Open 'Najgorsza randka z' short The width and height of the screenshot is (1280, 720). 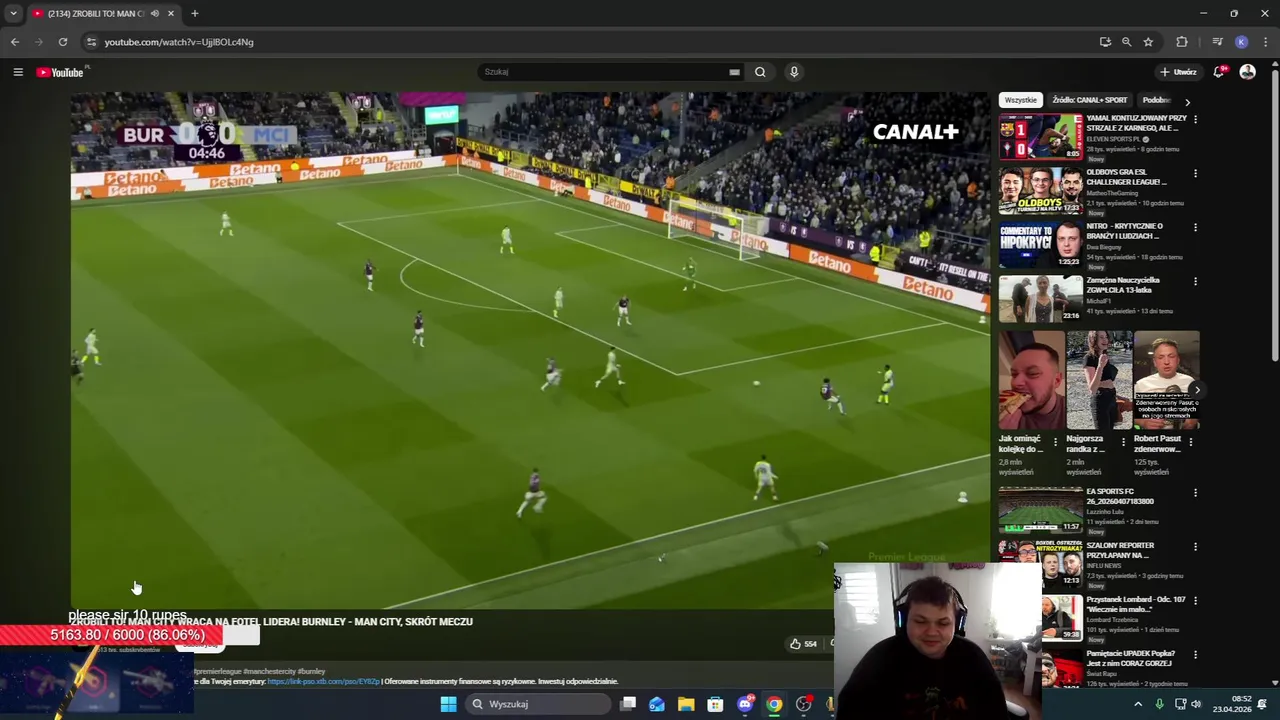point(1099,380)
